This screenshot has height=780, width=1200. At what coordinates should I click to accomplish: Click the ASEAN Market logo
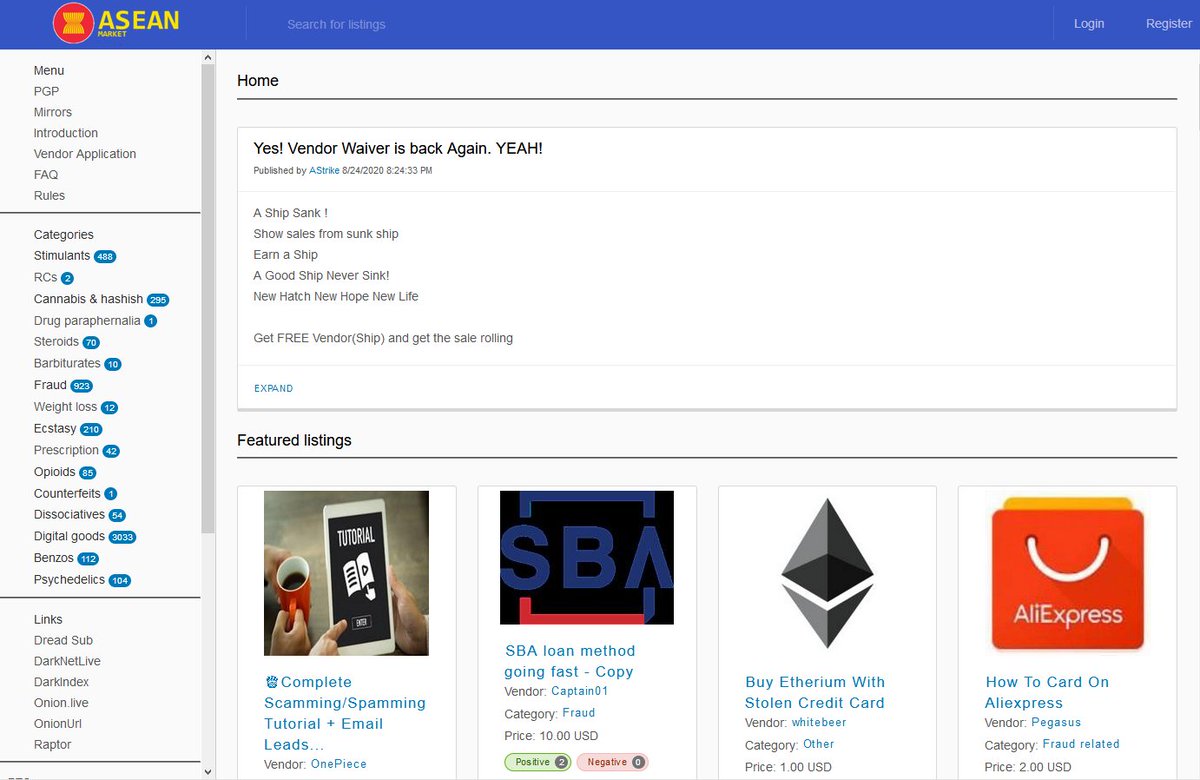(x=116, y=23)
